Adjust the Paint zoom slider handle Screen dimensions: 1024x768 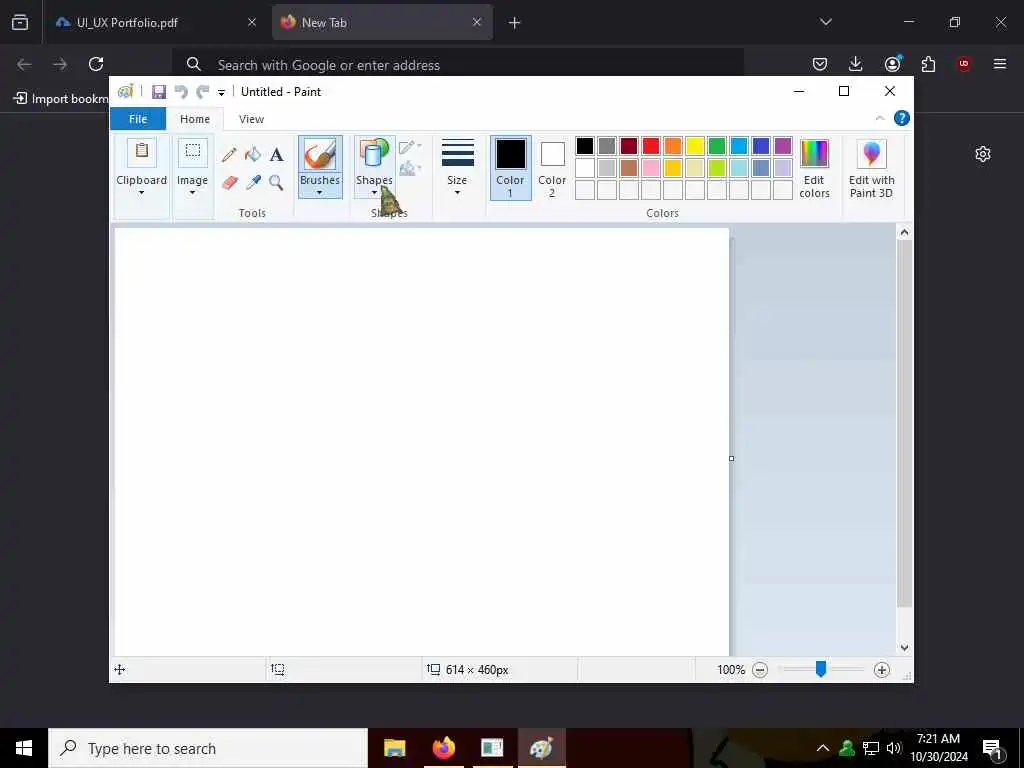(821, 669)
